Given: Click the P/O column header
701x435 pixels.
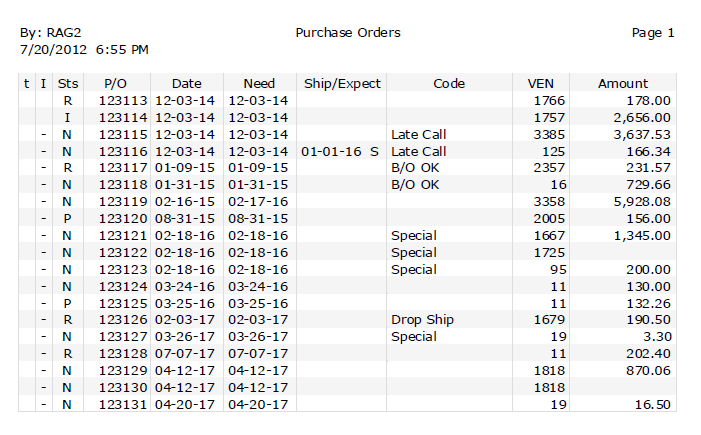Looking at the screenshot, I should 115,83.
